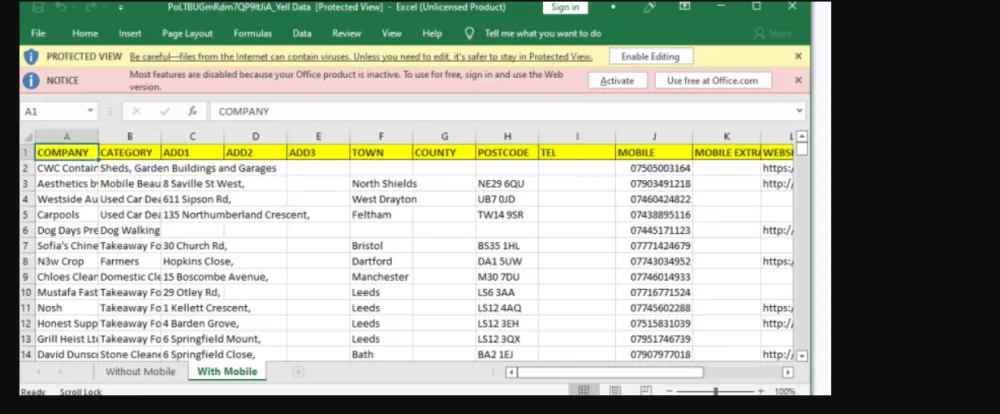Open the File menu
This screenshot has width=1000, height=414.
point(38,33)
